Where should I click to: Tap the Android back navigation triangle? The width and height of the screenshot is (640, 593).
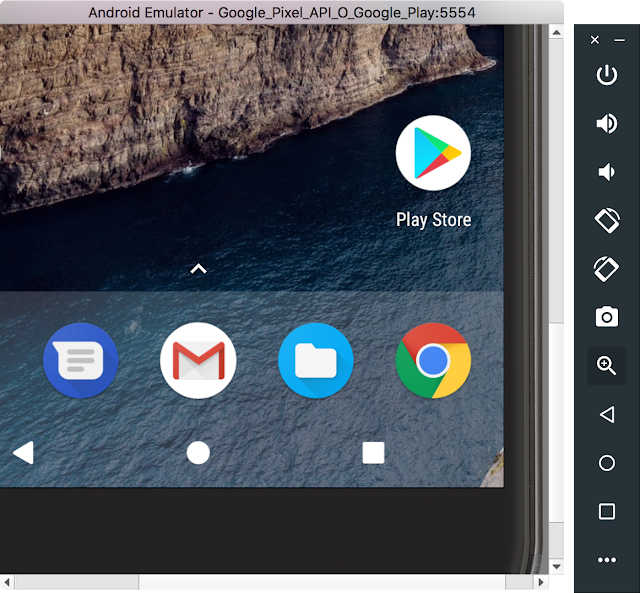pos(23,453)
